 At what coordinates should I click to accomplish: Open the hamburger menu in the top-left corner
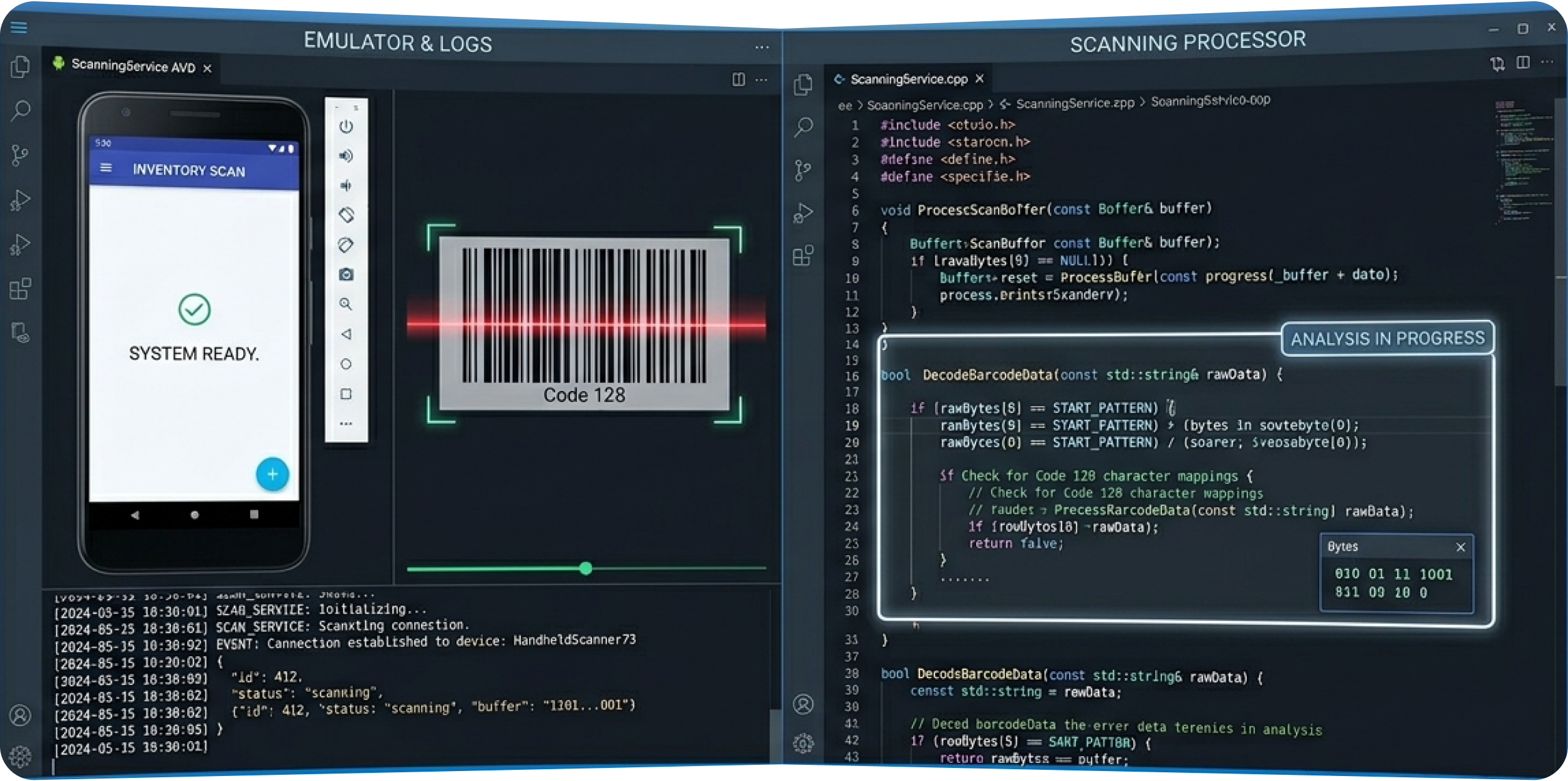pos(19,27)
